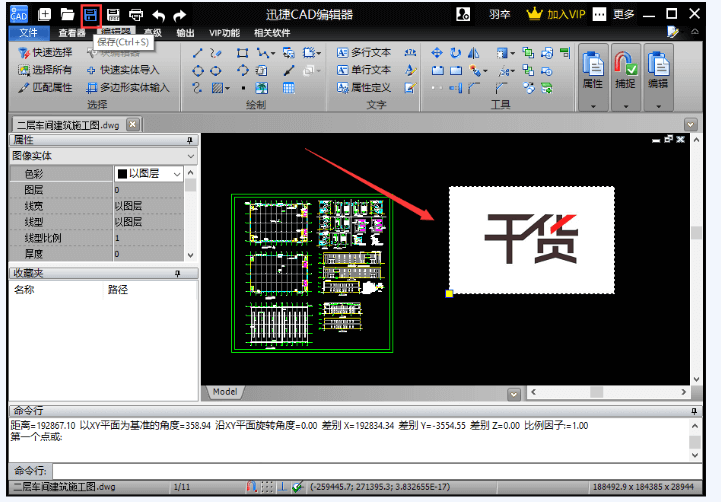
Task: Switch to the VIP功能 tab
Action: pyautogui.click(x=224, y=33)
